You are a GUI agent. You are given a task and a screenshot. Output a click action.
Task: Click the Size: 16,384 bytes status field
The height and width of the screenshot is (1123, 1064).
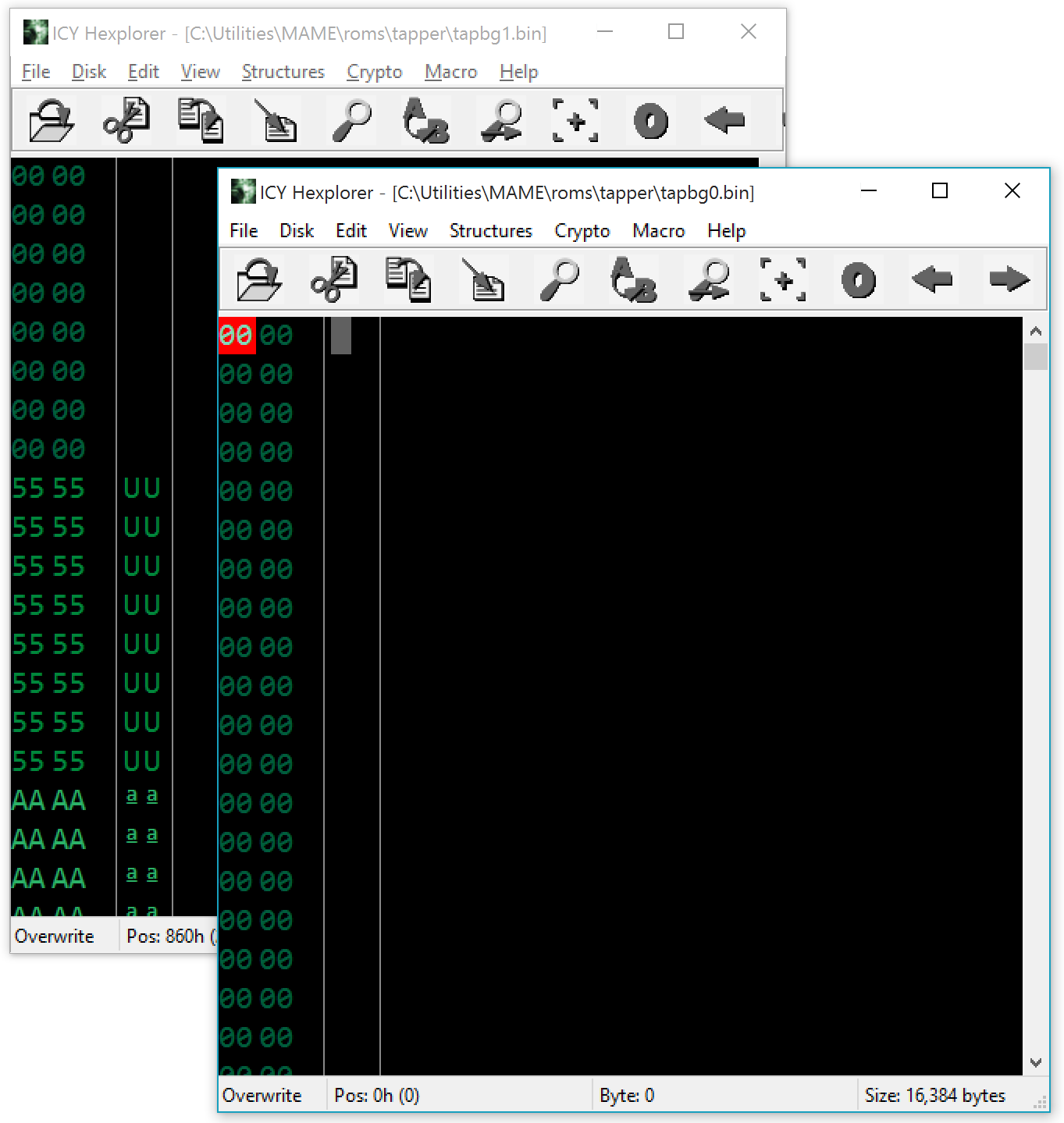(x=937, y=1095)
